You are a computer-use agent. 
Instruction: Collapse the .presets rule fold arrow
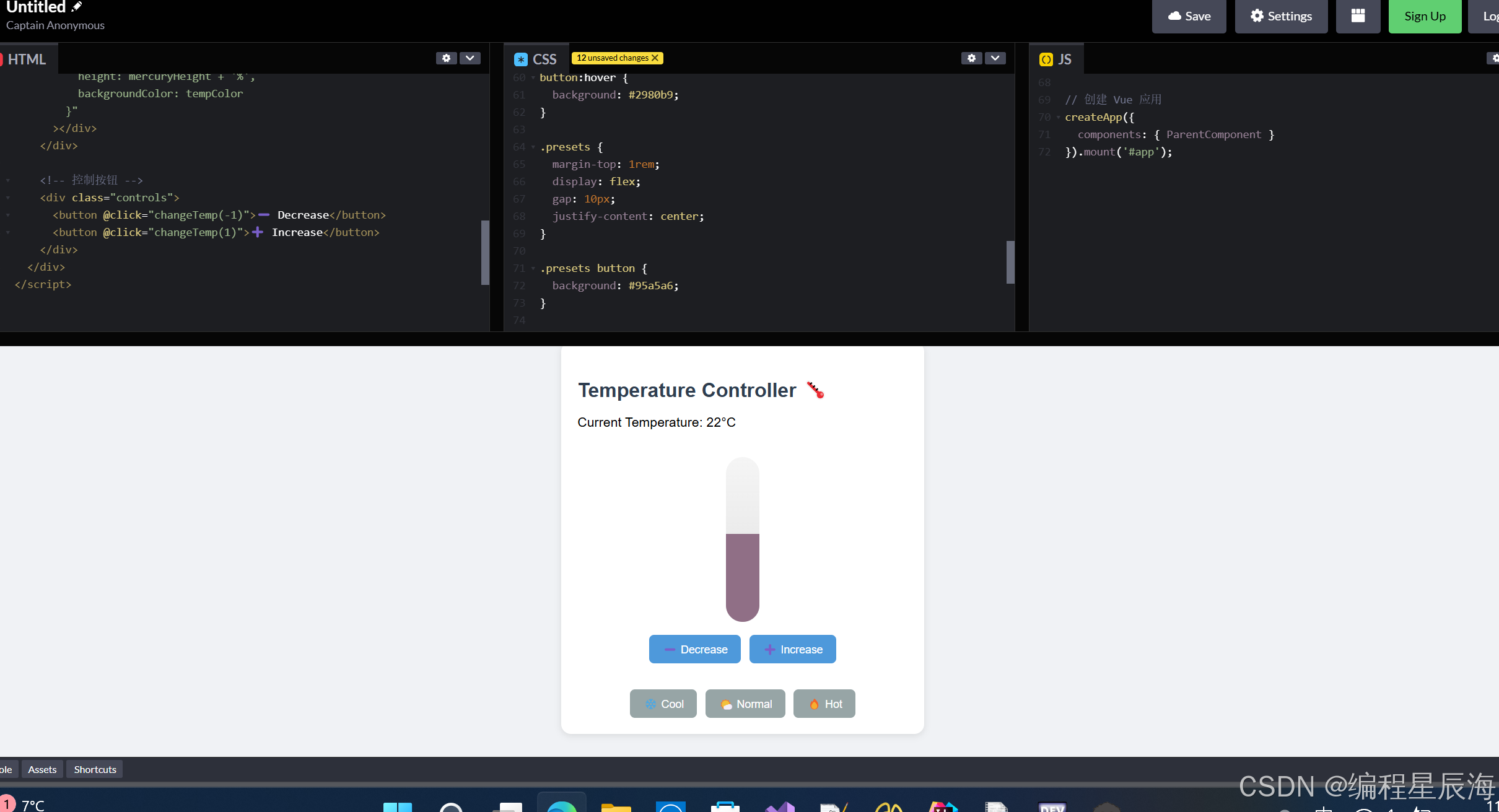click(533, 147)
